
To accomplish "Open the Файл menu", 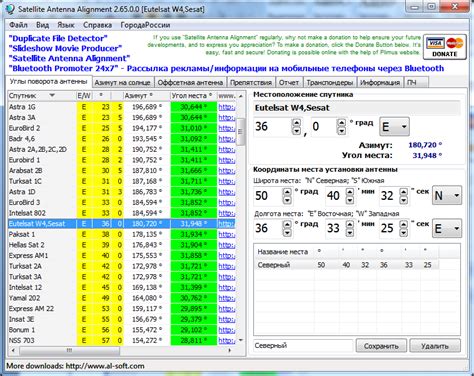I will coord(18,25).
